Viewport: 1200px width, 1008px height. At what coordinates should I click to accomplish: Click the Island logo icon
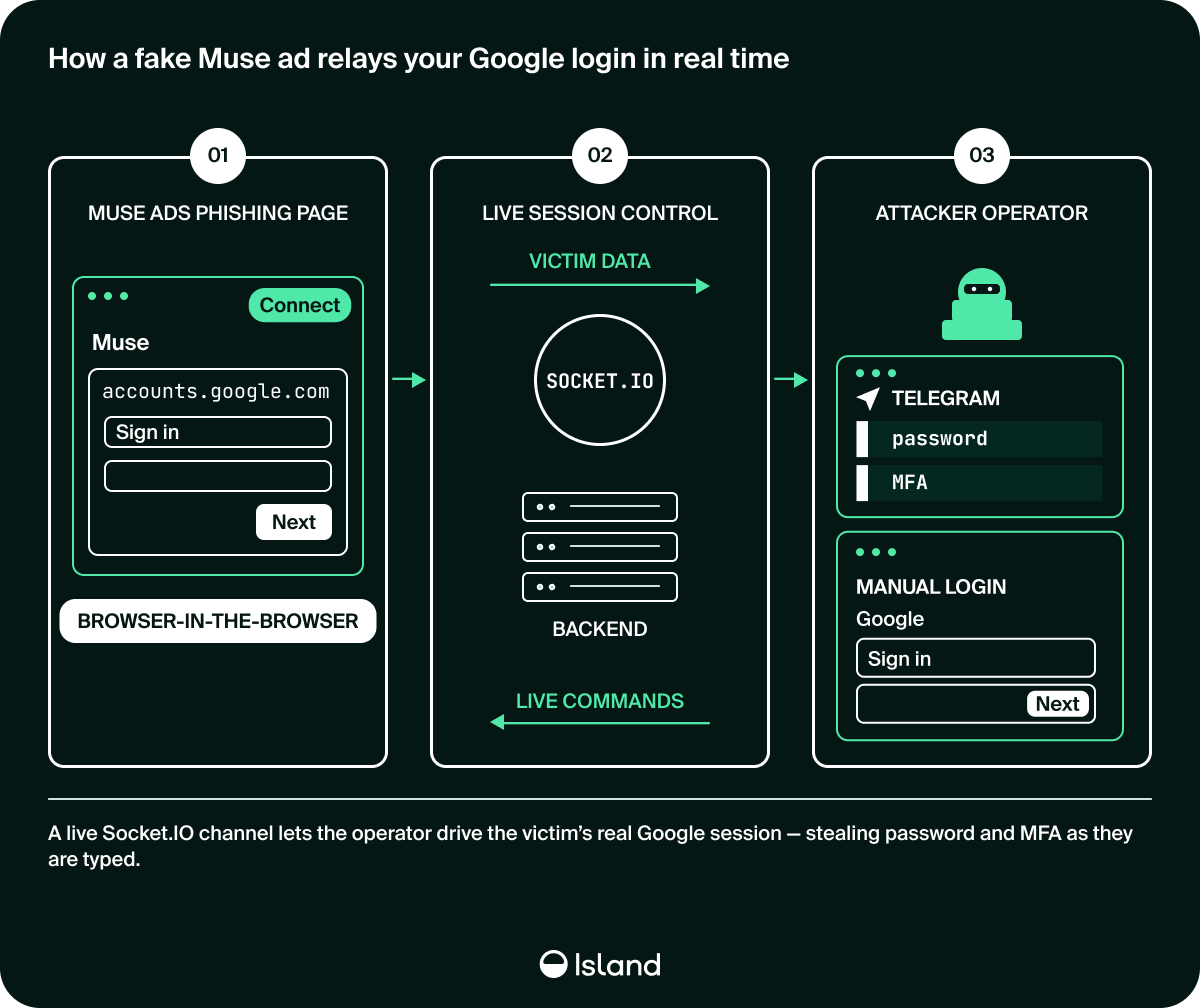(553, 964)
